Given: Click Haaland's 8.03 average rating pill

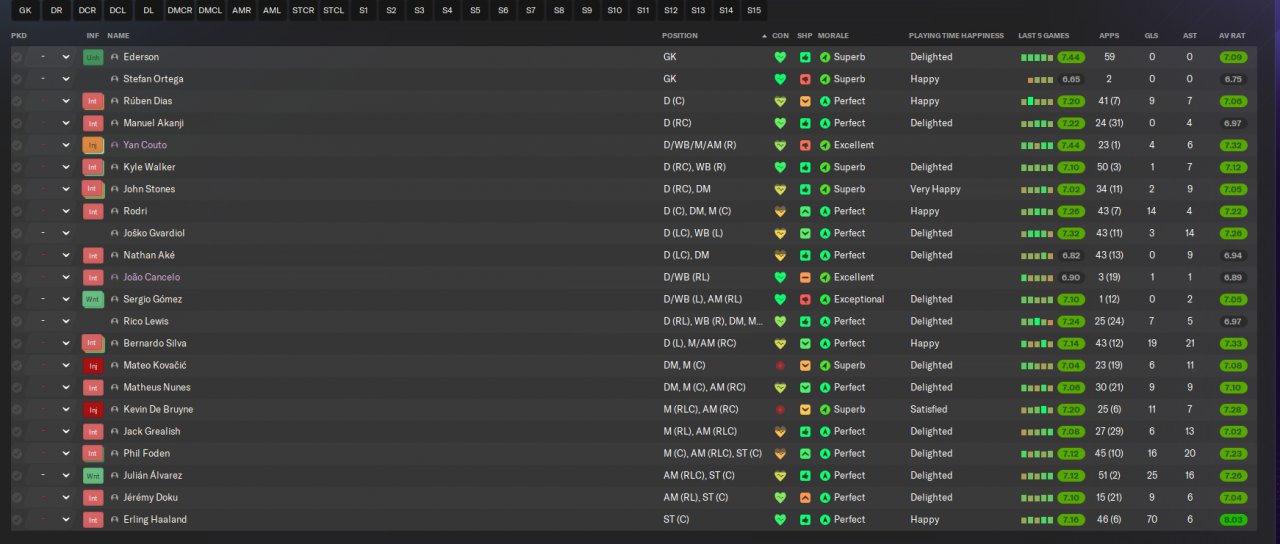Looking at the screenshot, I should pyautogui.click(x=1233, y=519).
